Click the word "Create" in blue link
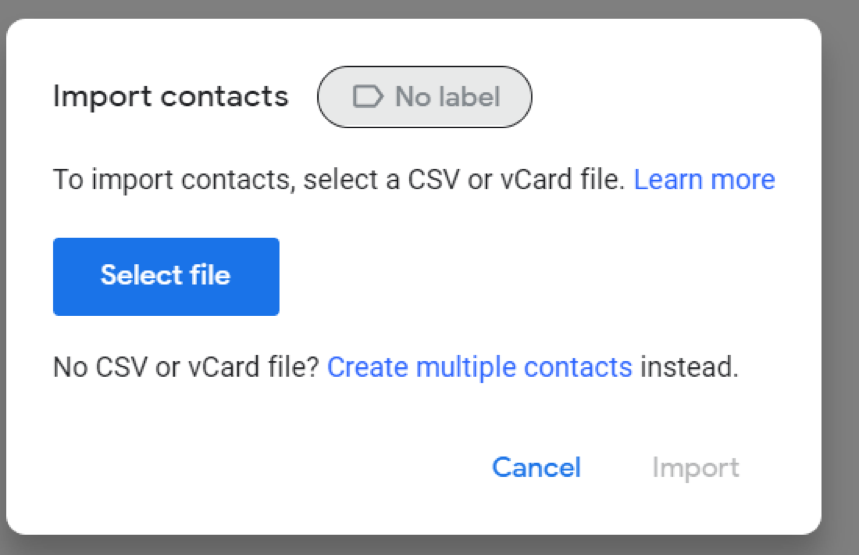Screen dimensions: 859x555 (368, 367)
